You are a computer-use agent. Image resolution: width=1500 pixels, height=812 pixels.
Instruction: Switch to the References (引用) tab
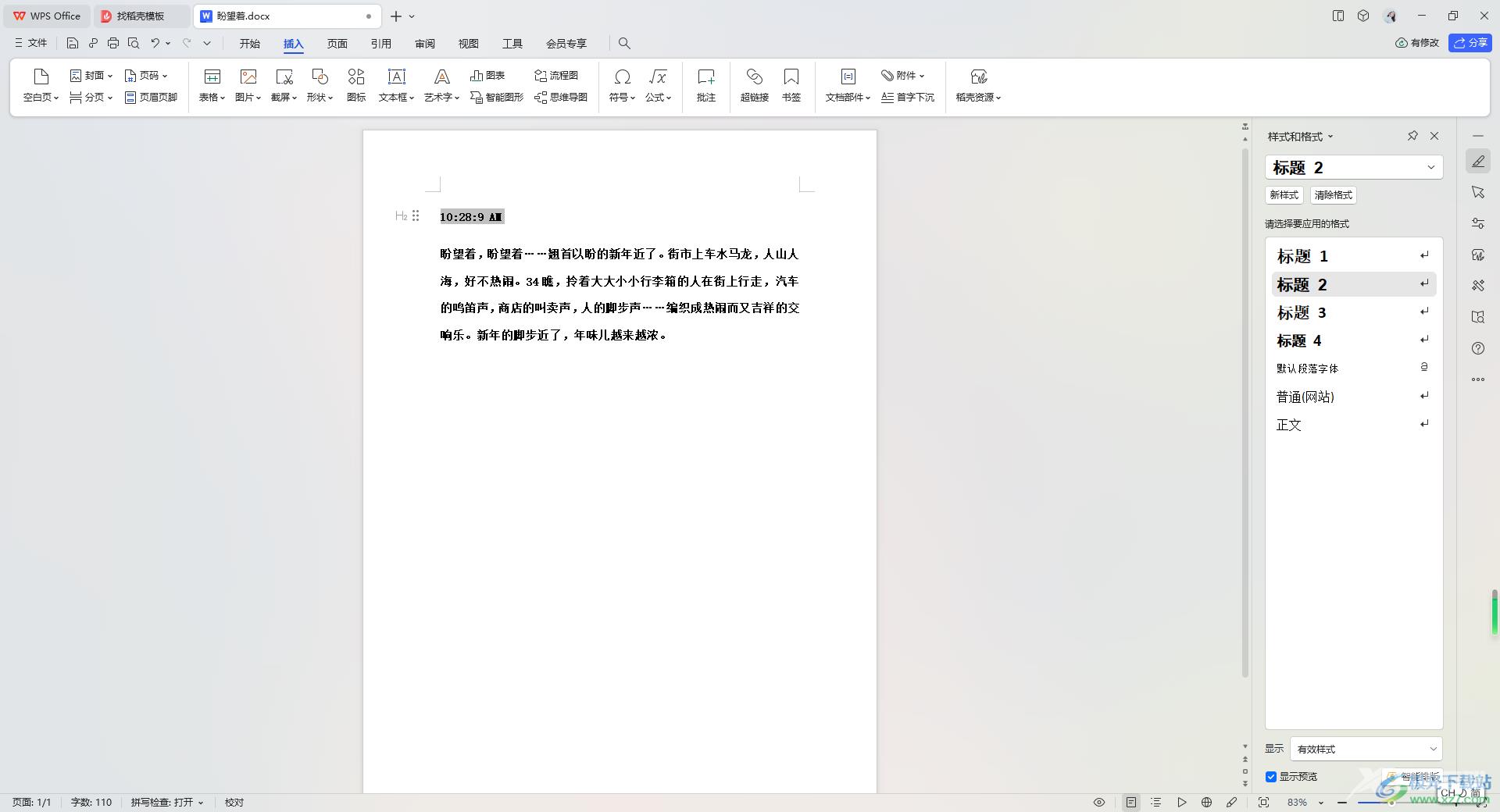click(x=381, y=44)
